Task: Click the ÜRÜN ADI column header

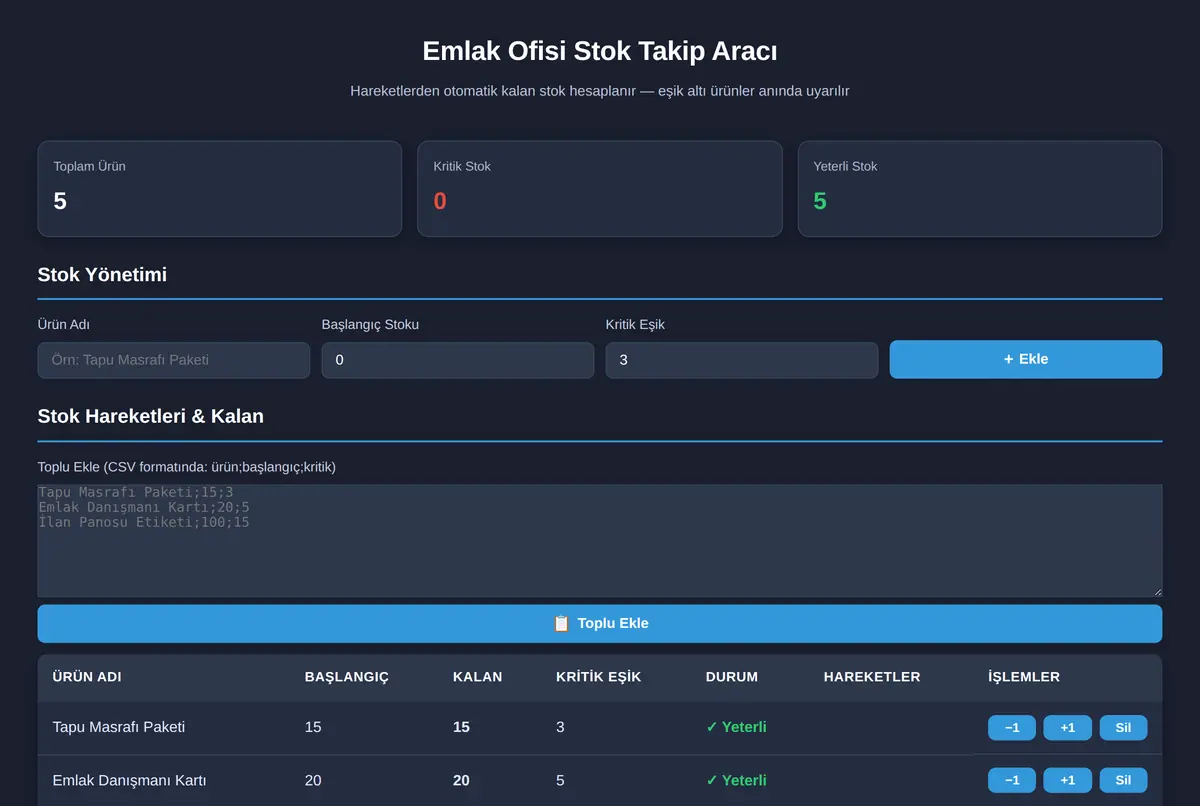Action: [x=87, y=677]
